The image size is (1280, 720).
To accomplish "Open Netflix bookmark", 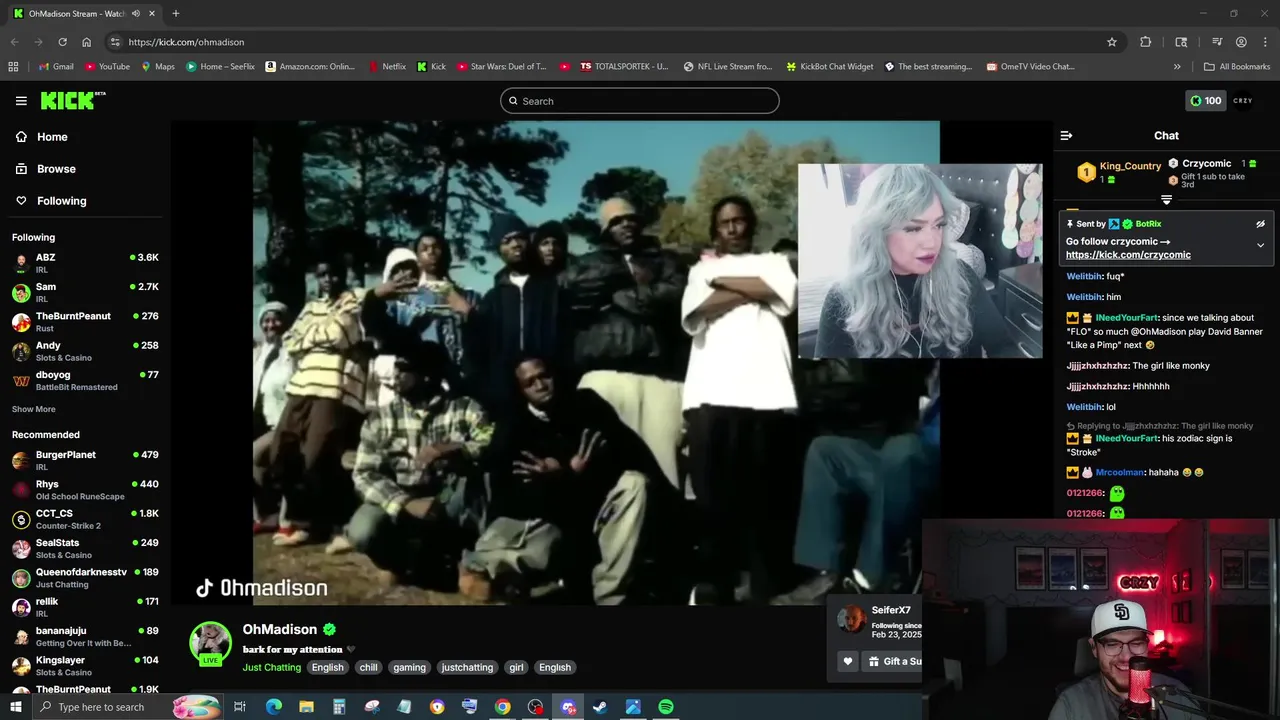I will (387, 67).
